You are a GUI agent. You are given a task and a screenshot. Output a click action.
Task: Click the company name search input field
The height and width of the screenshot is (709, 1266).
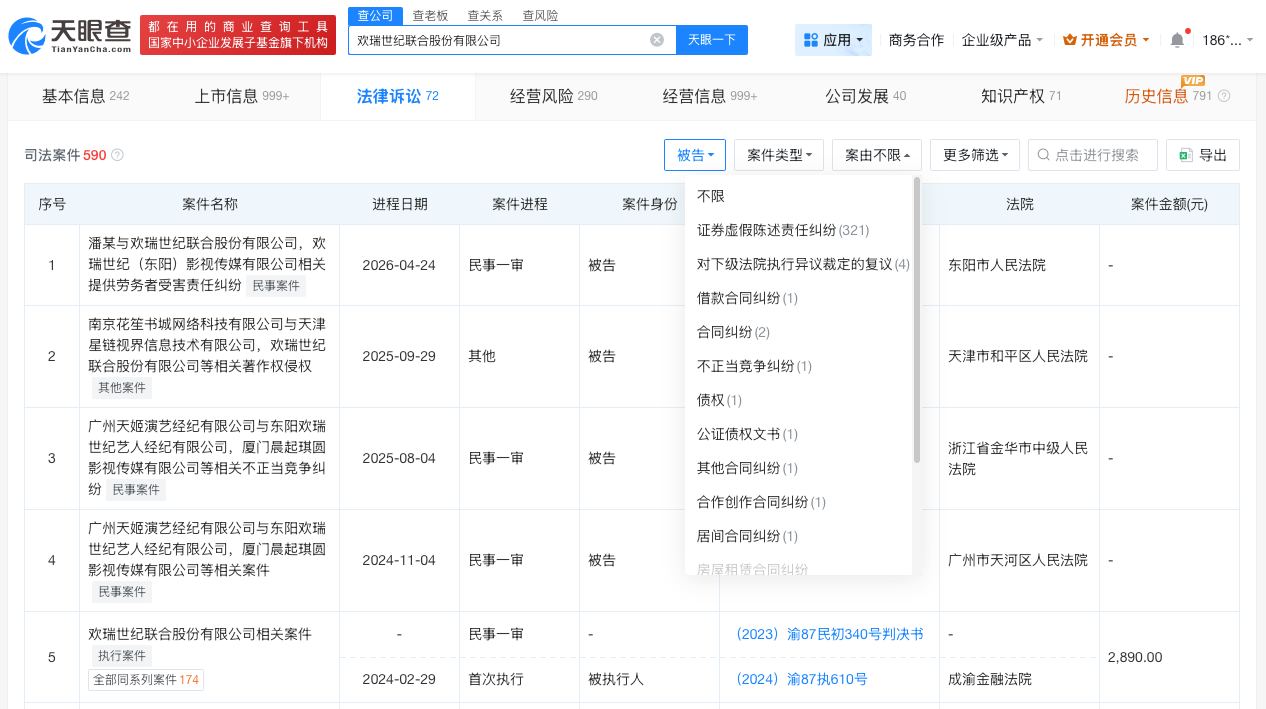(x=500, y=40)
